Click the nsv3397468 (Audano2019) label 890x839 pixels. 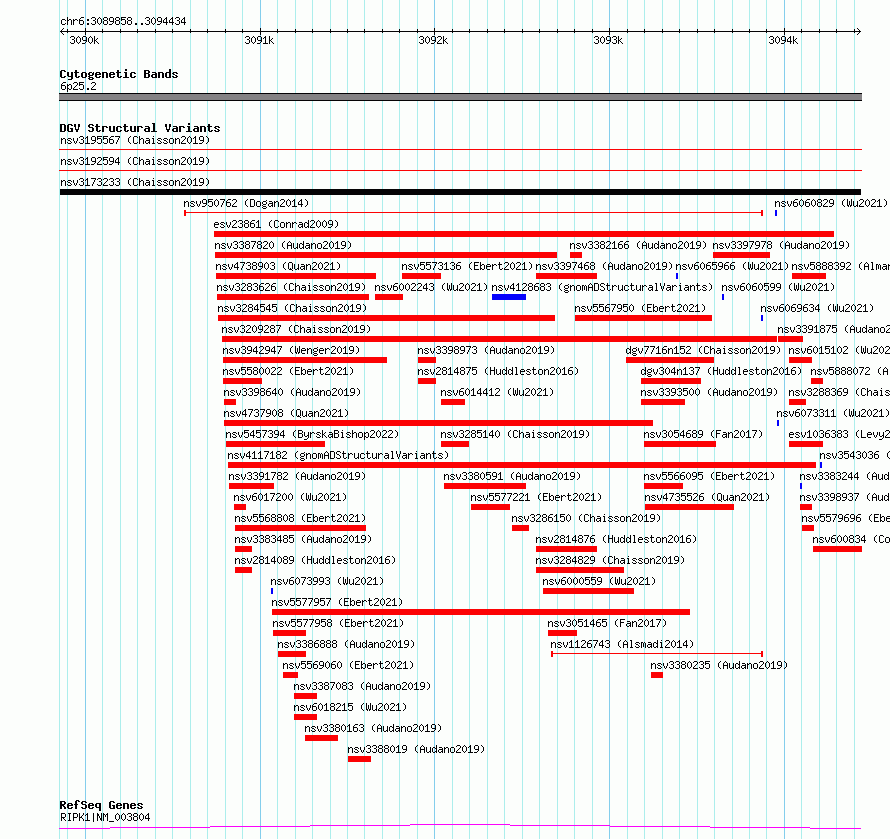[604, 266]
